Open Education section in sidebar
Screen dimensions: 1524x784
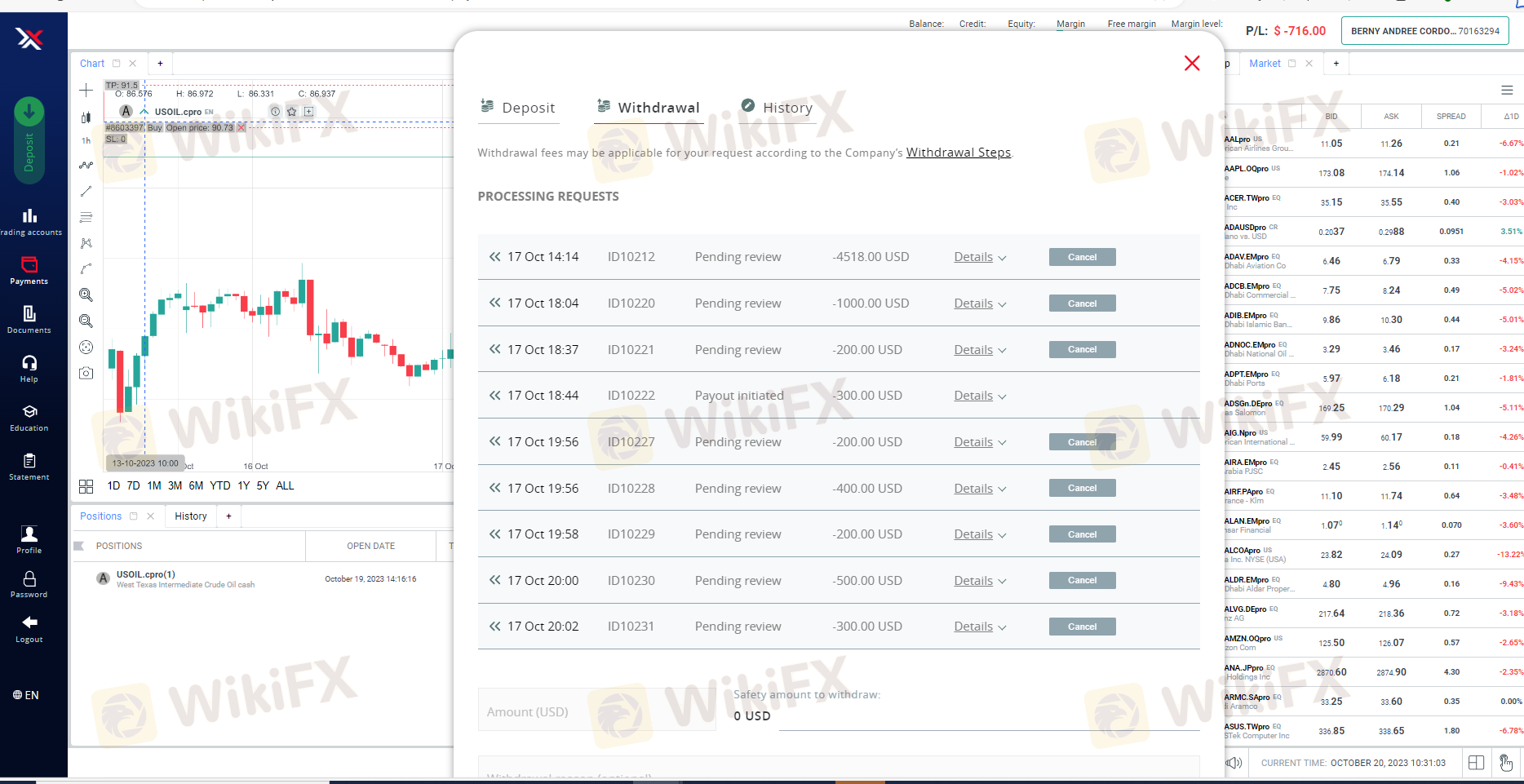point(29,418)
